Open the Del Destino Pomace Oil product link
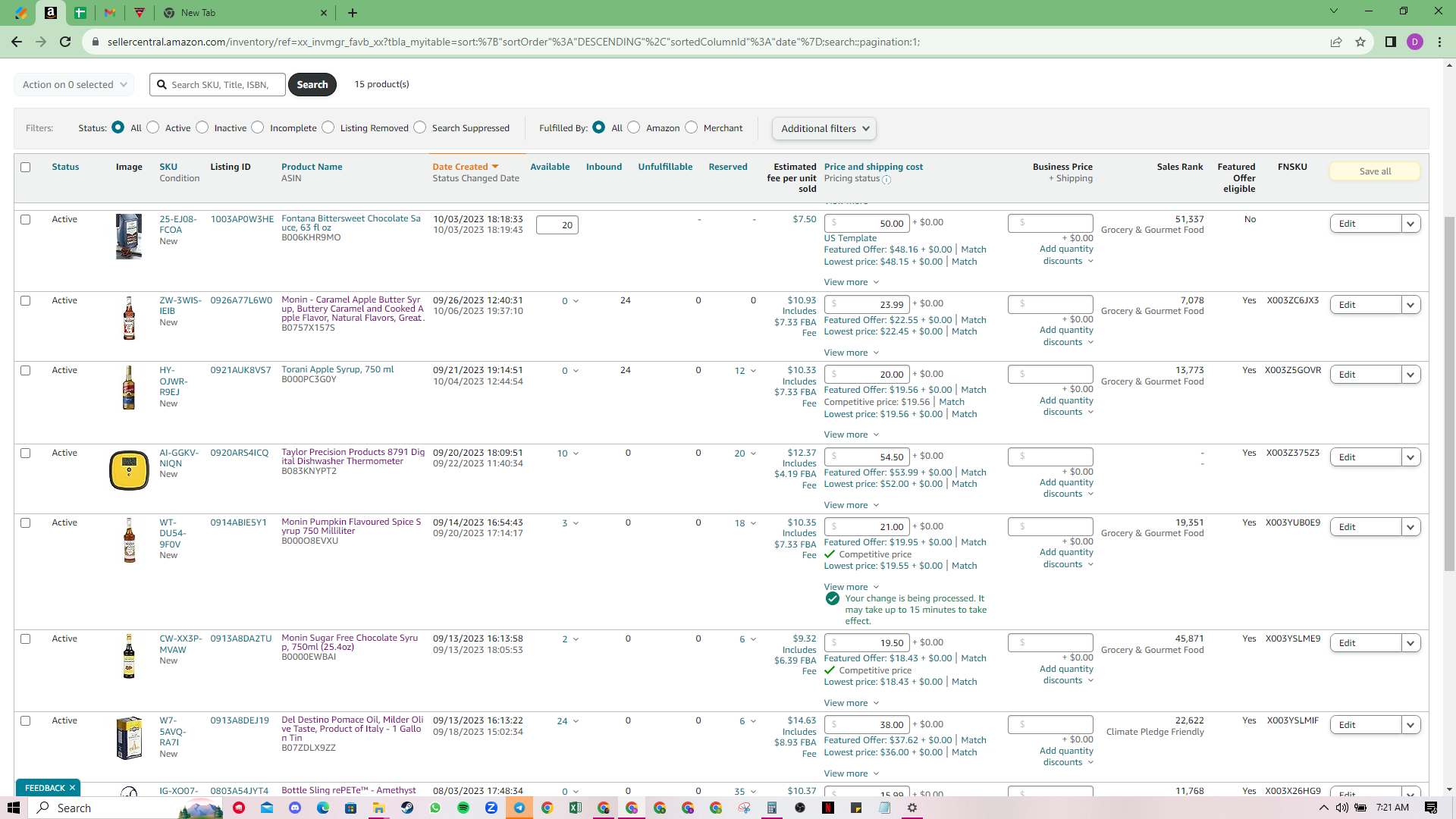The image size is (1456, 819). pyautogui.click(x=353, y=729)
